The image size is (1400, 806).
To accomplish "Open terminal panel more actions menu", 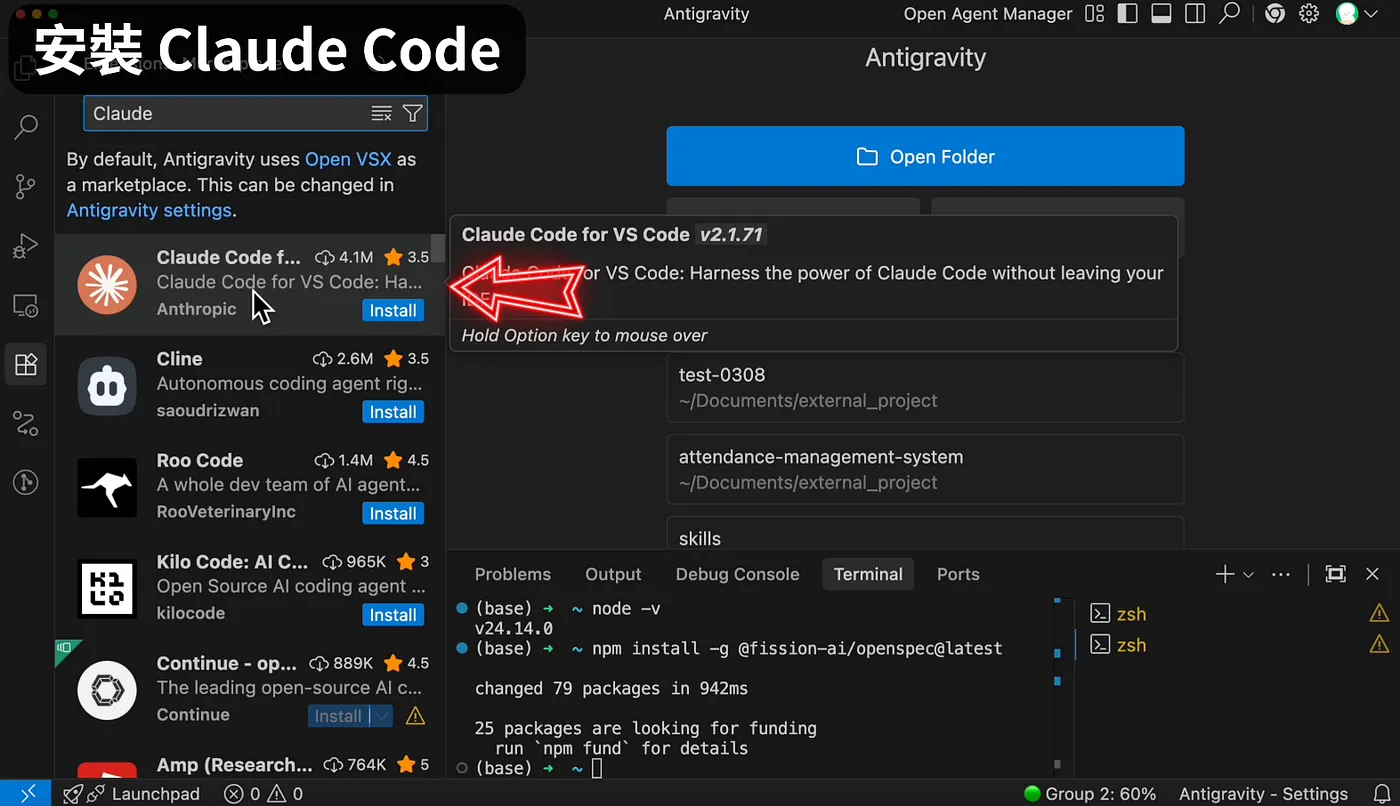I will [1281, 574].
